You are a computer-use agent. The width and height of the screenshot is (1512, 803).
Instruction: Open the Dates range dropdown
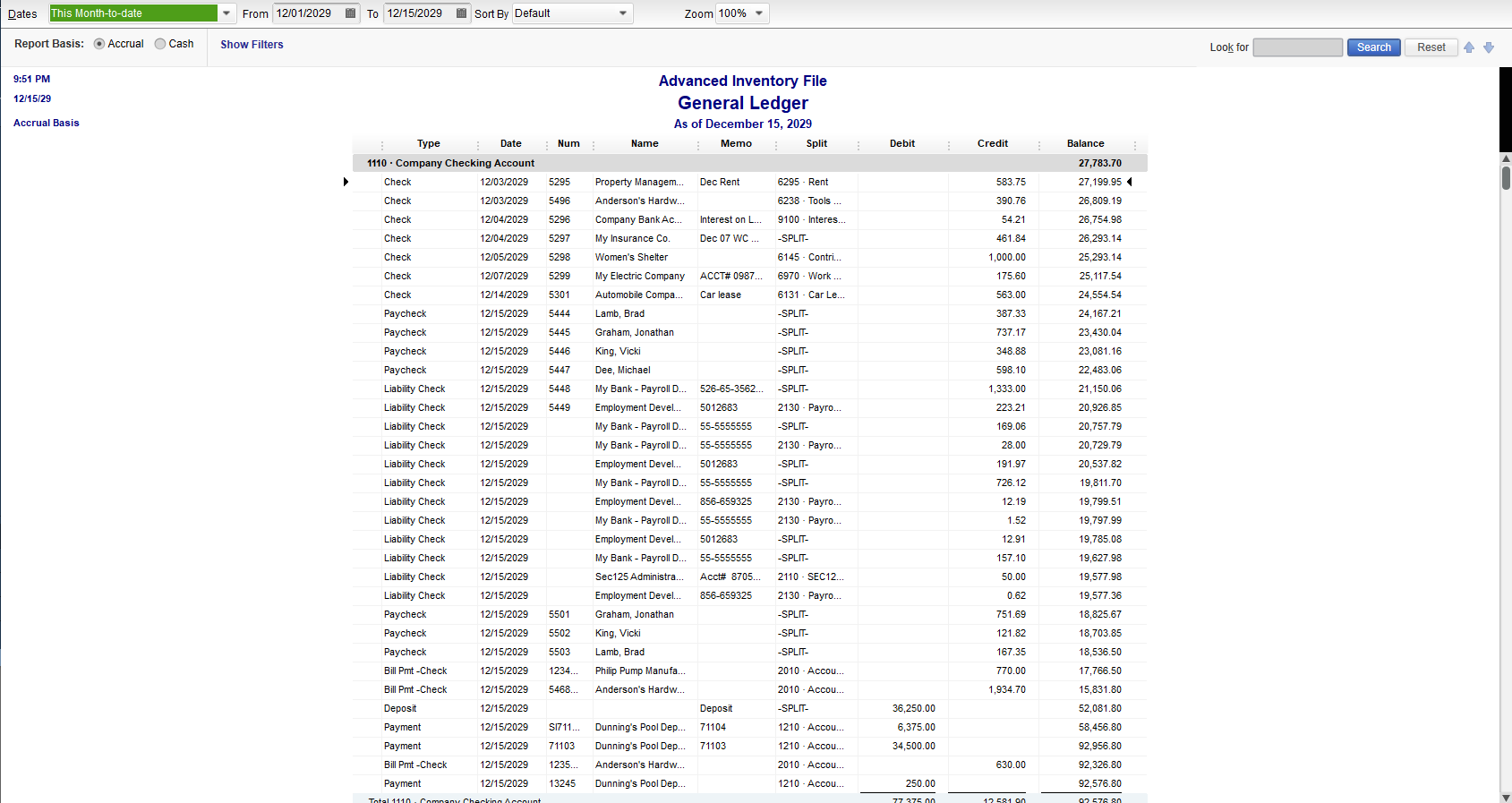(x=226, y=13)
